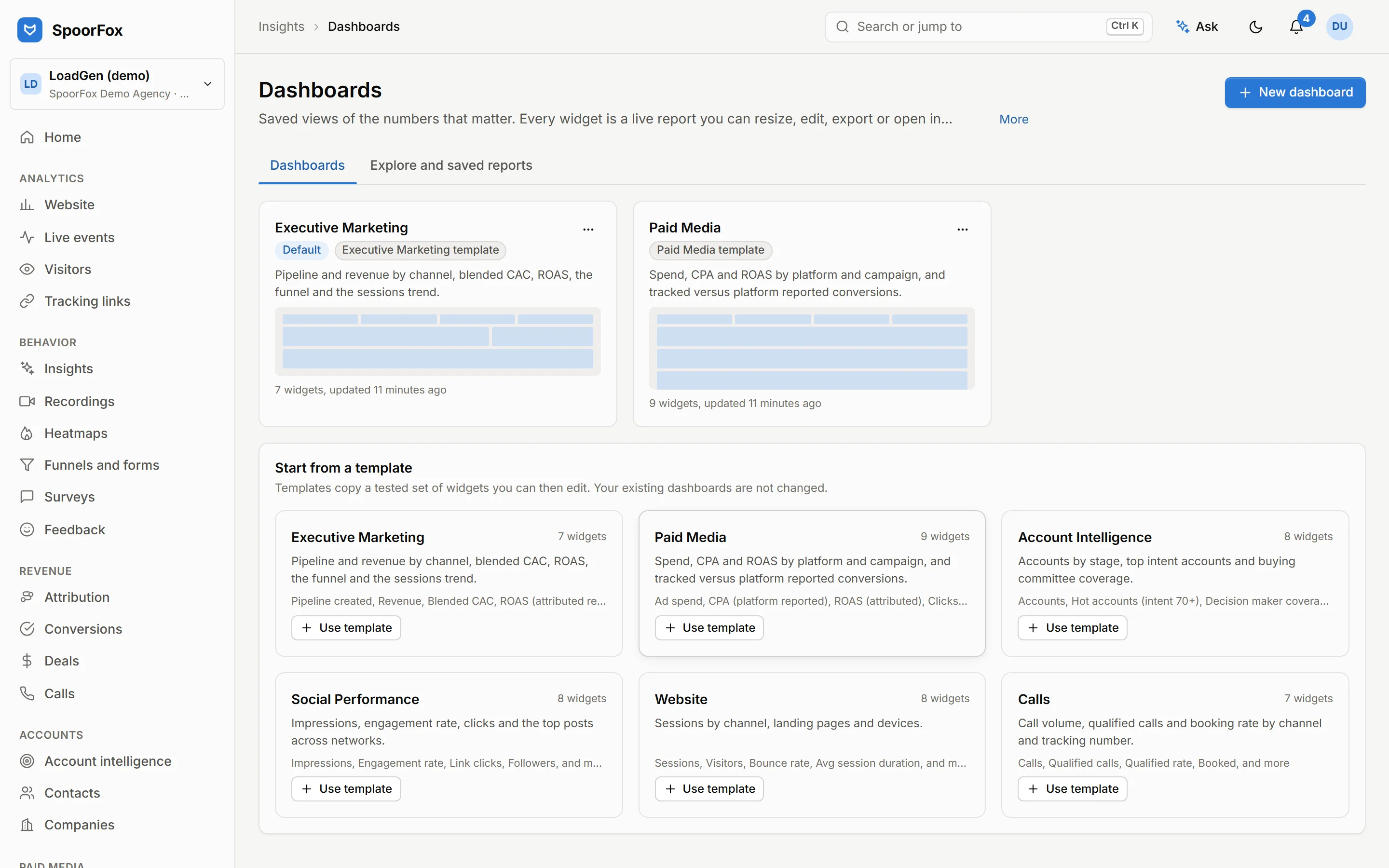
Task: Use the Social Performance template
Action: point(346,789)
